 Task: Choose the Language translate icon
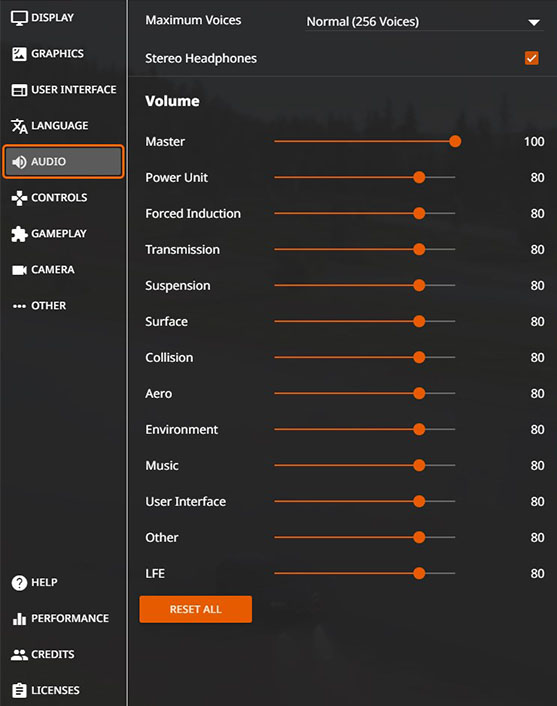pyautogui.click(x=19, y=126)
